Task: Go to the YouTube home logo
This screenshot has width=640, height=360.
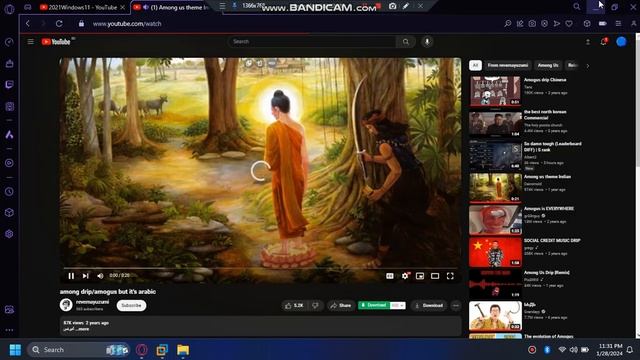Action: coord(56,42)
